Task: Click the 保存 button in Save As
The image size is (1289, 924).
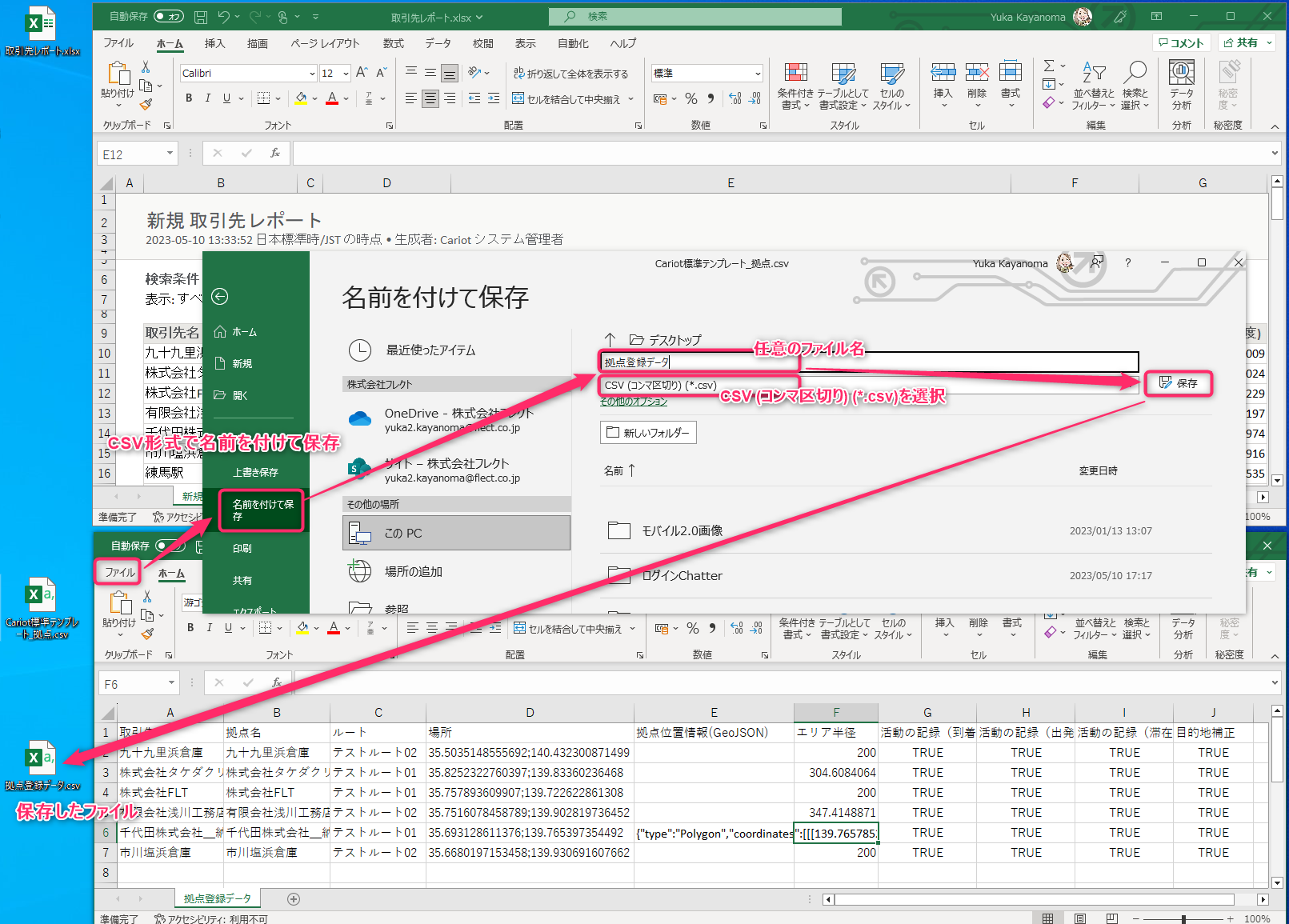Action: (x=1179, y=383)
